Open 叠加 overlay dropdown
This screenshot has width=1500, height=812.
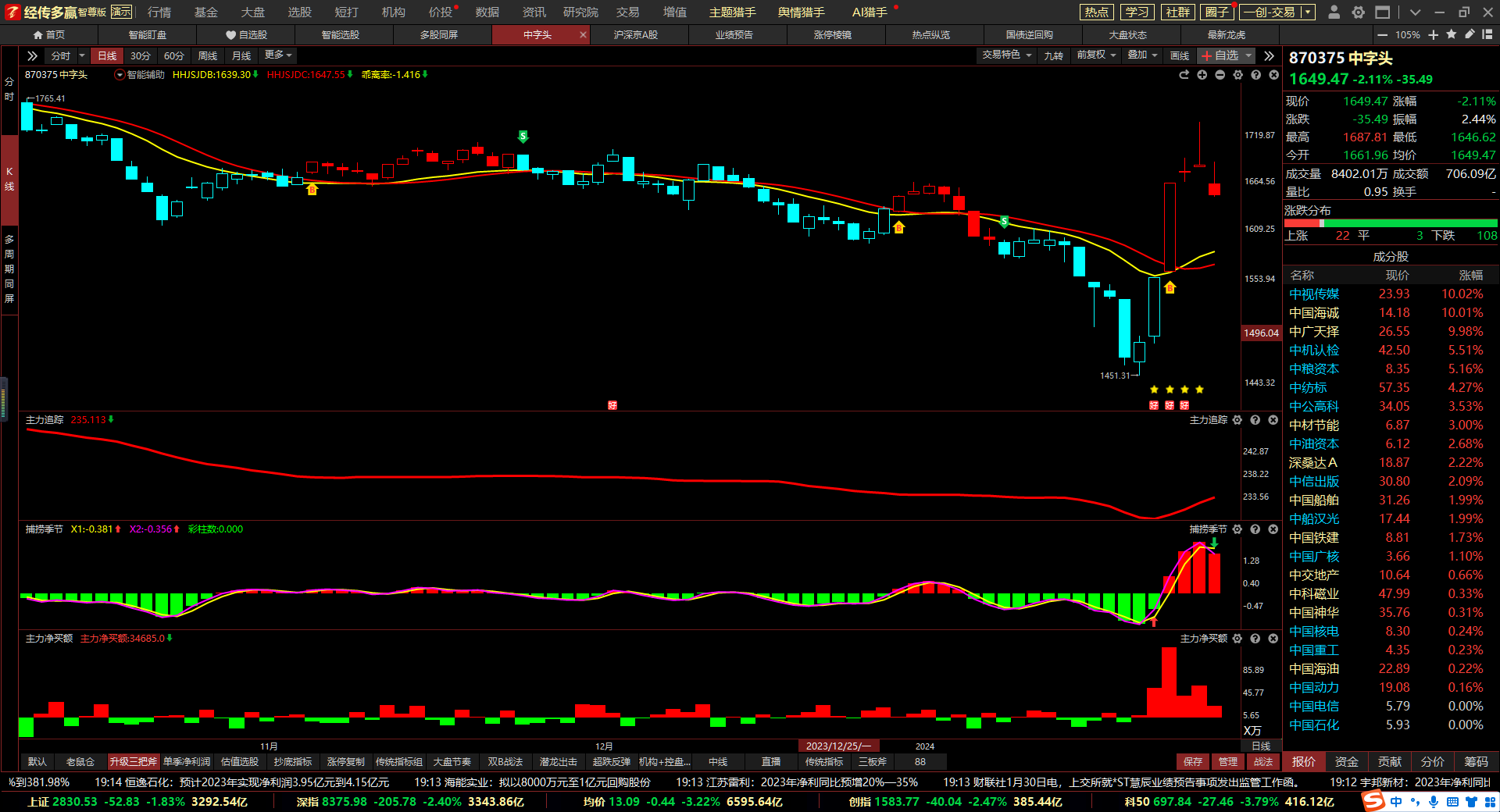click(1142, 55)
